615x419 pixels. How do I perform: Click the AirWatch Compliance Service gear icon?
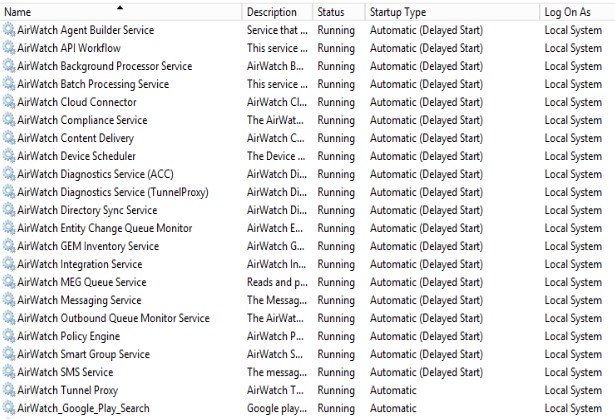(x=9, y=120)
